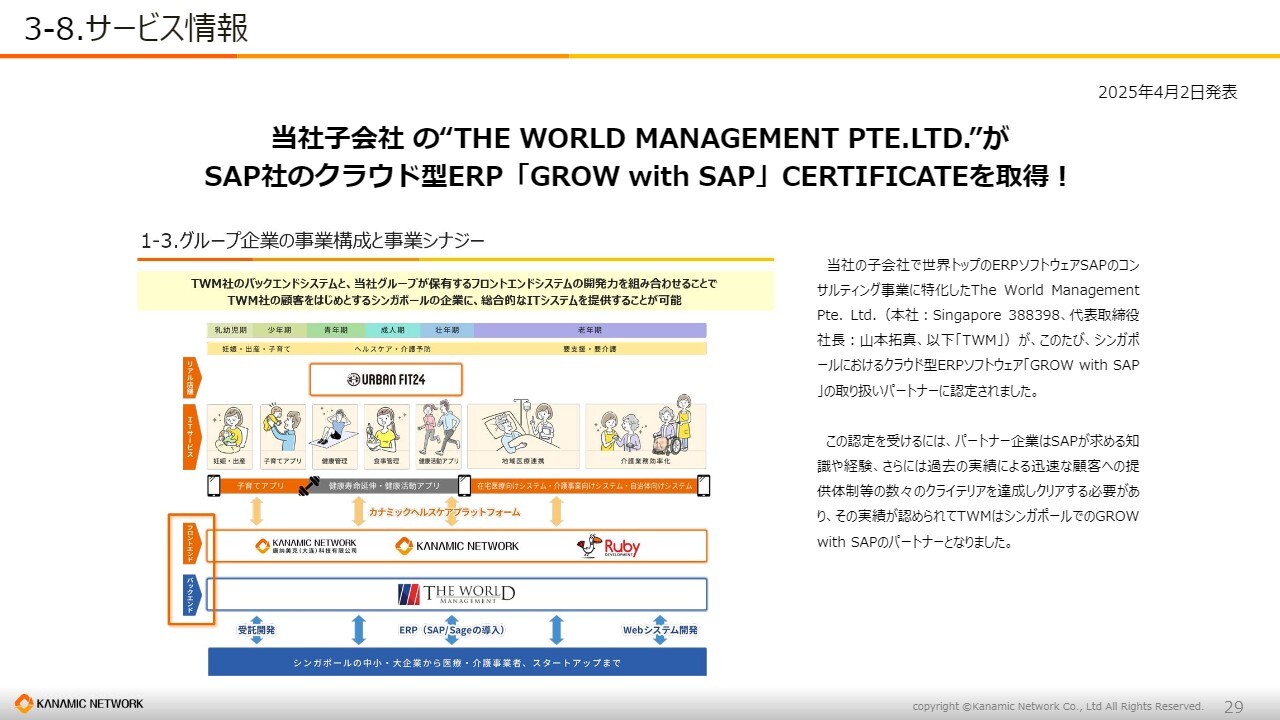Click the center Kanamic Network logo in the frontend row

457,546
